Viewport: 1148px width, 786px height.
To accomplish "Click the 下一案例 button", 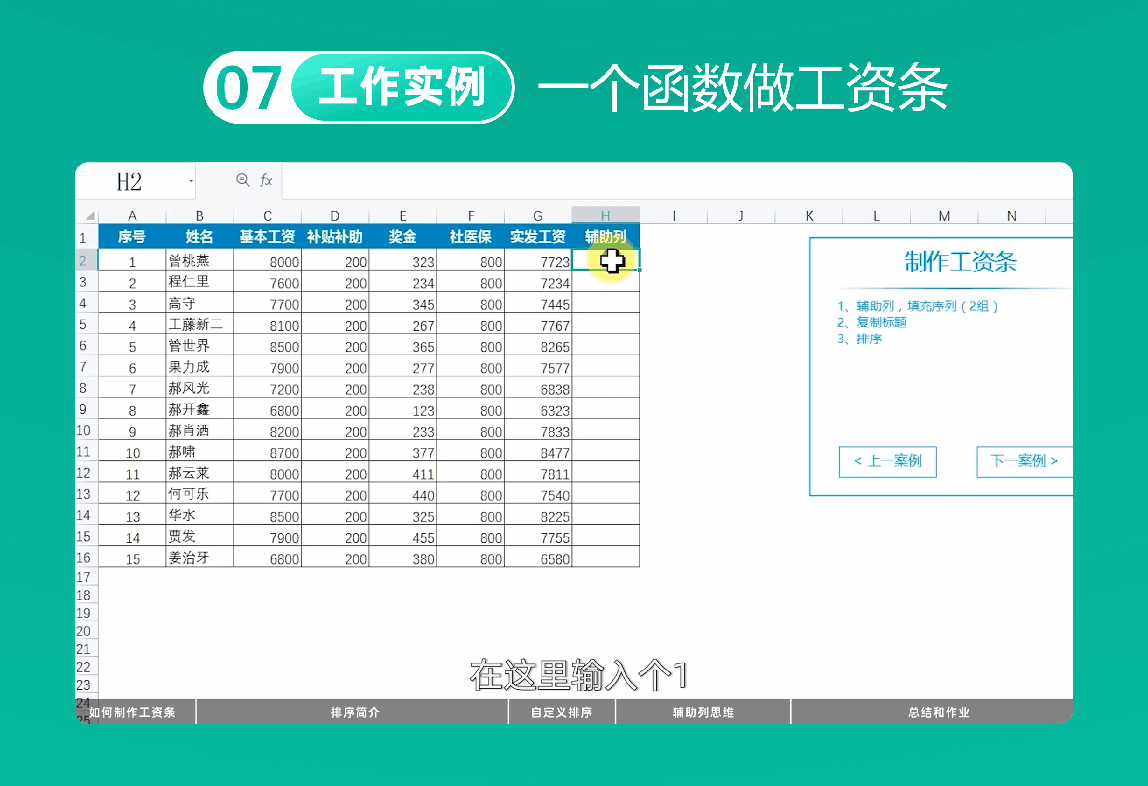I will click(x=1024, y=462).
